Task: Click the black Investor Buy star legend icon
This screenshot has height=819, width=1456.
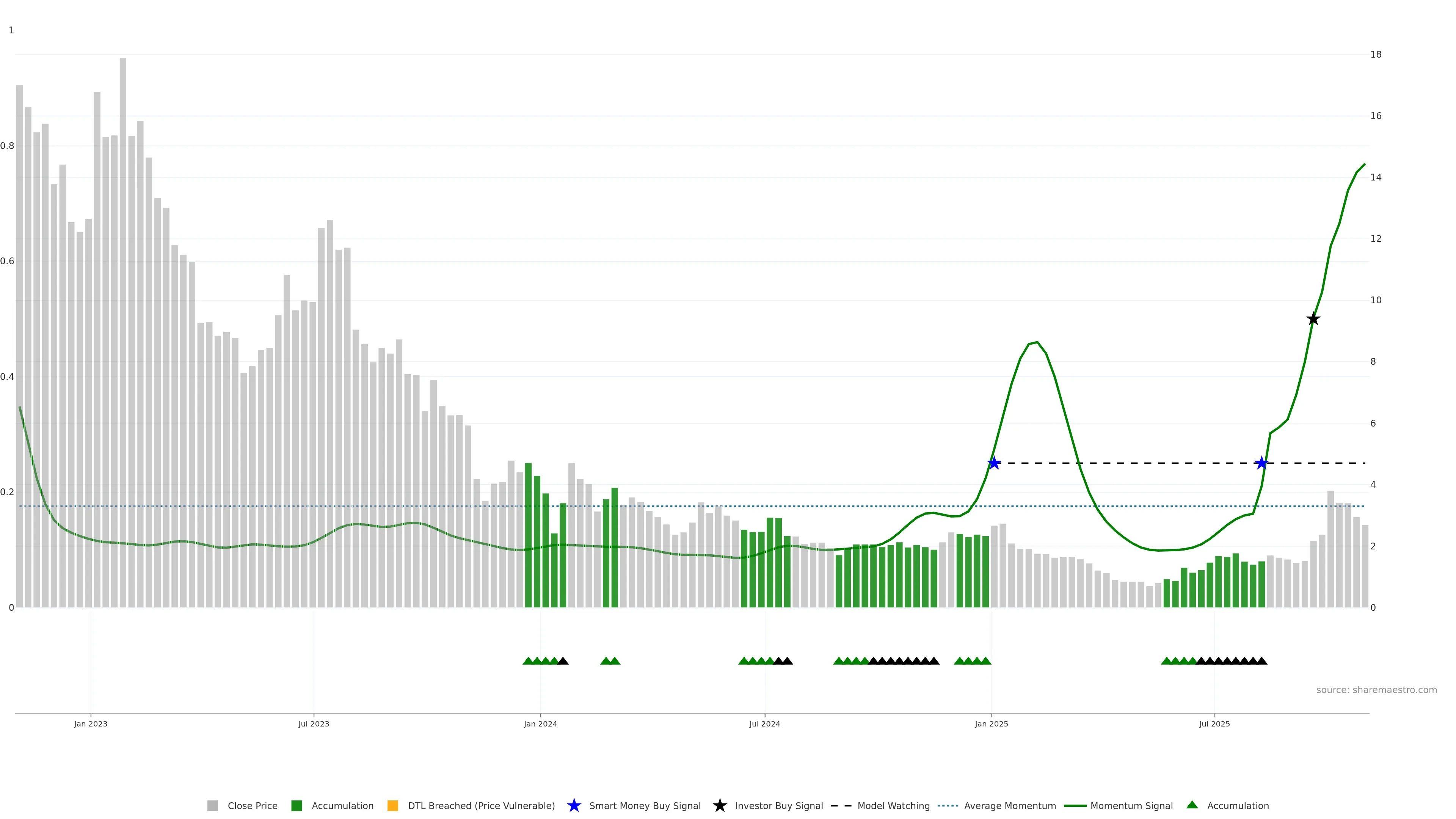Action: 720,805
